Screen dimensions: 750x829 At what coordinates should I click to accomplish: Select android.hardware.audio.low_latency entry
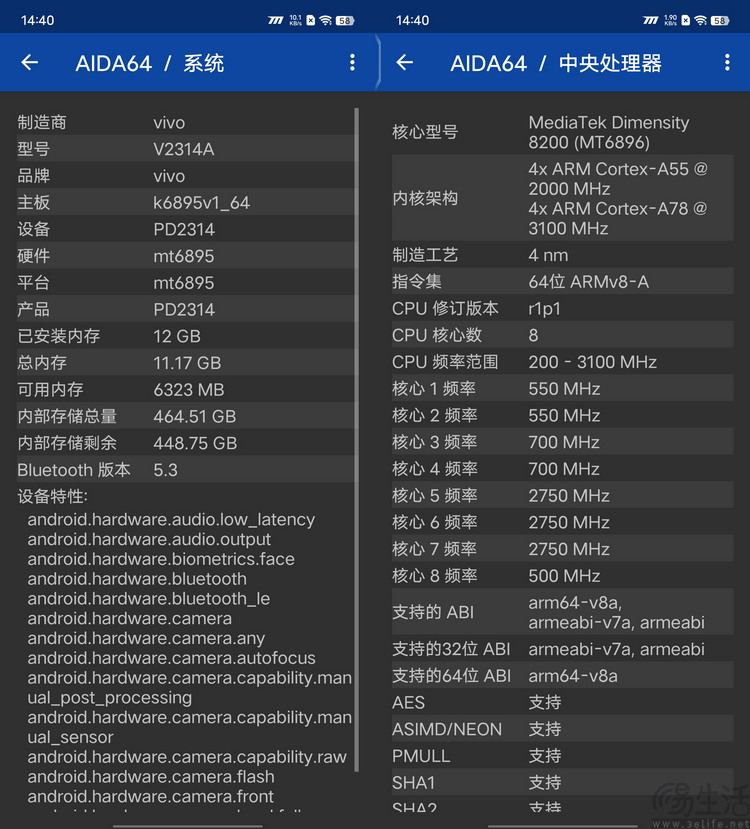pyautogui.click(x=171, y=520)
